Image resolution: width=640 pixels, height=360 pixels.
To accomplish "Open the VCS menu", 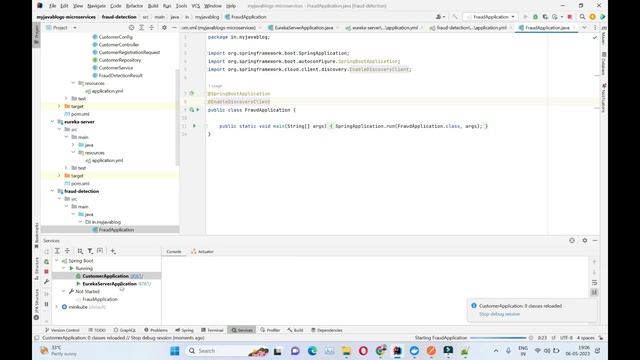I will (196, 6).
